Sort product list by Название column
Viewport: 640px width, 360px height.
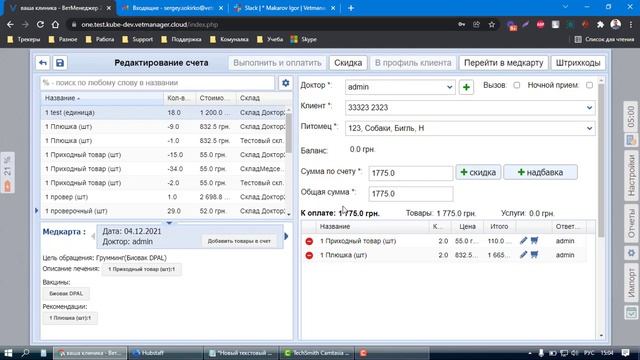tap(102, 98)
